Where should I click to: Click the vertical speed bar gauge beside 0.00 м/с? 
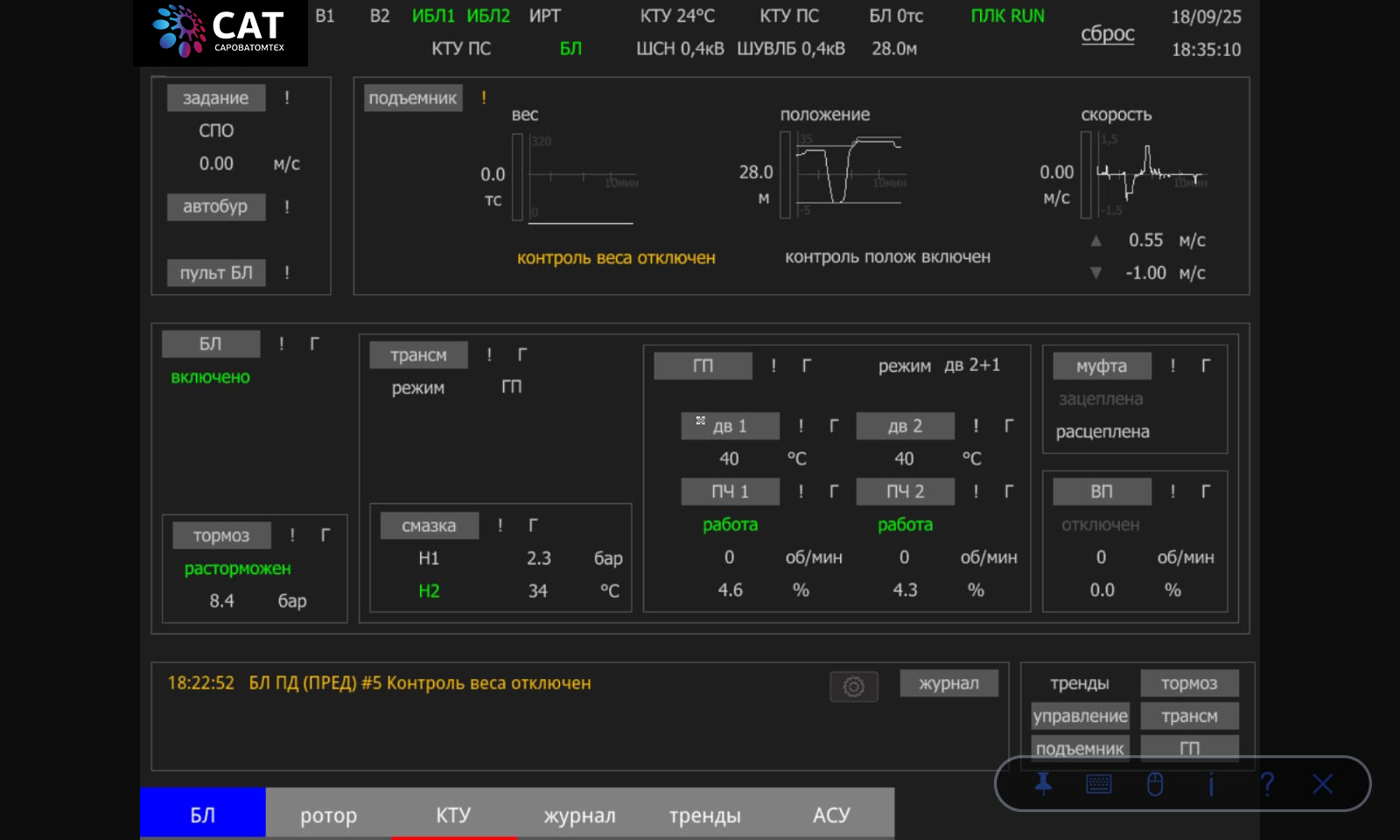1086,174
